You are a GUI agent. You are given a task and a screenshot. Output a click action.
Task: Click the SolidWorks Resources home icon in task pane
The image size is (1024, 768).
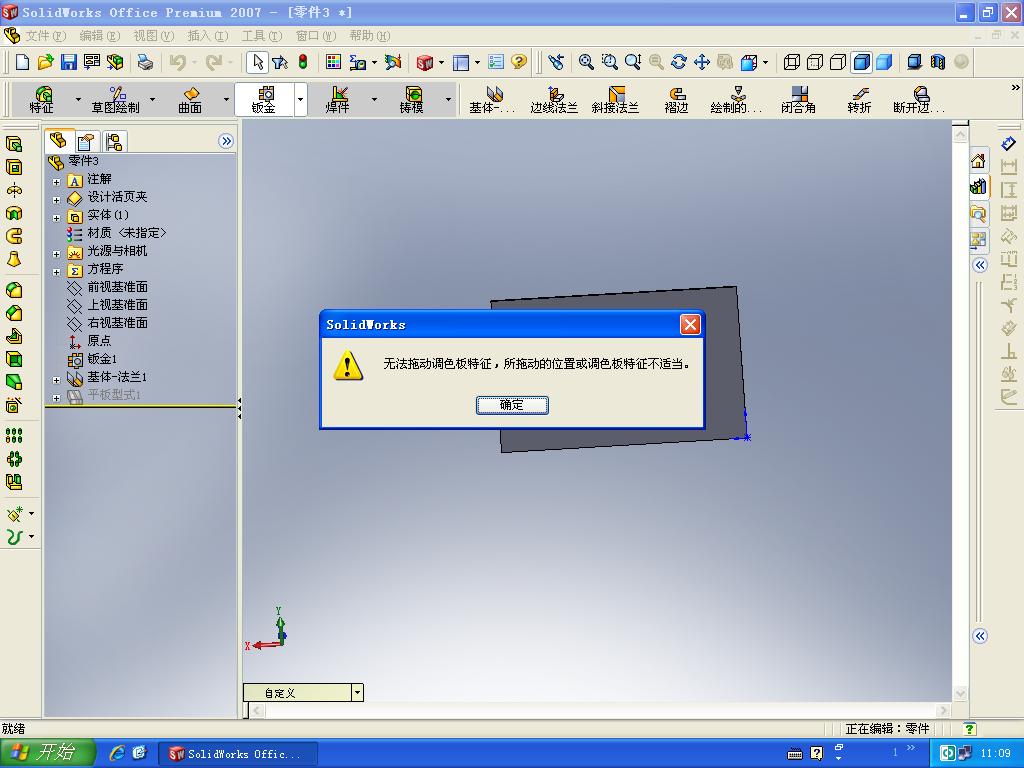coord(978,161)
